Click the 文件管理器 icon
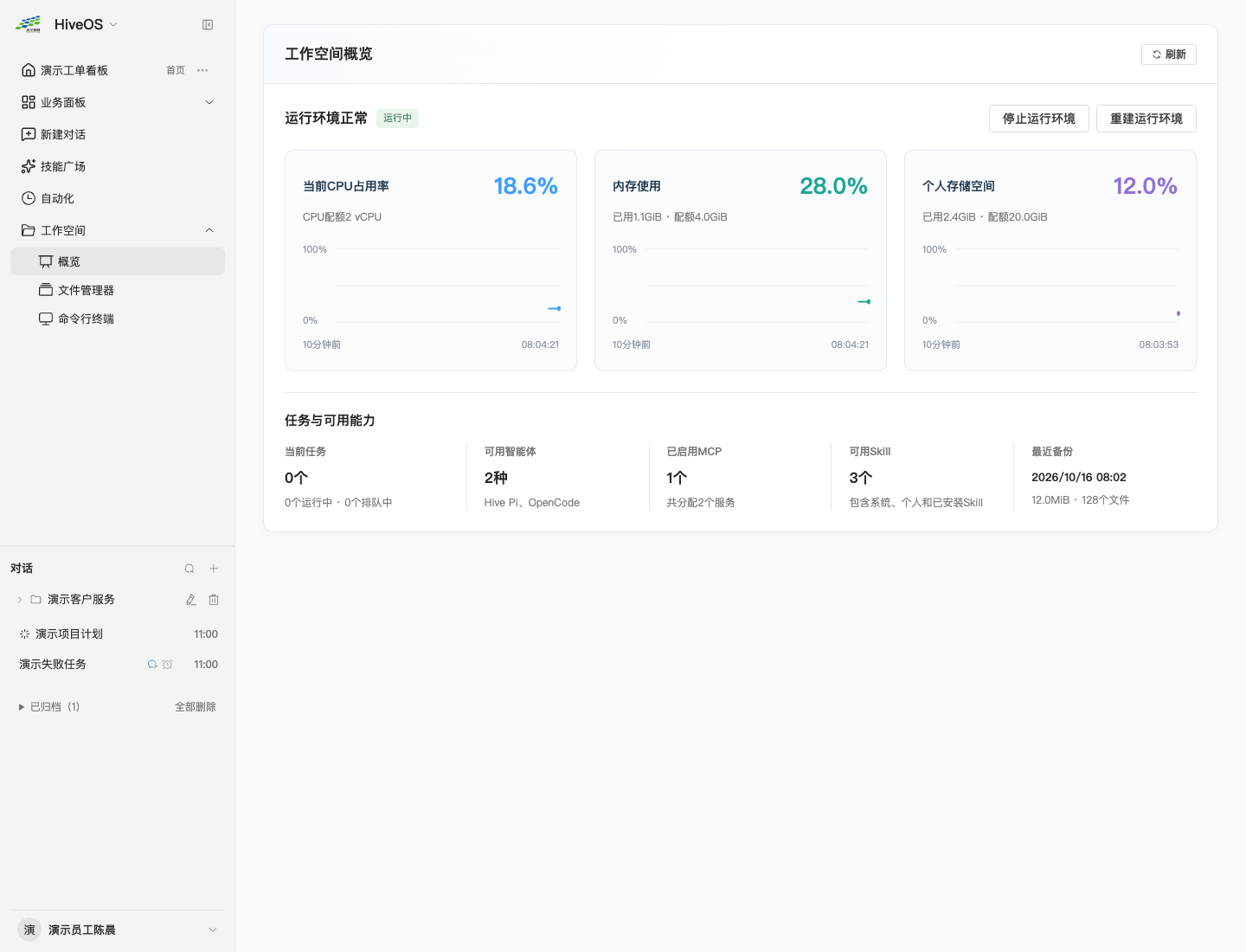 (x=46, y=290)
